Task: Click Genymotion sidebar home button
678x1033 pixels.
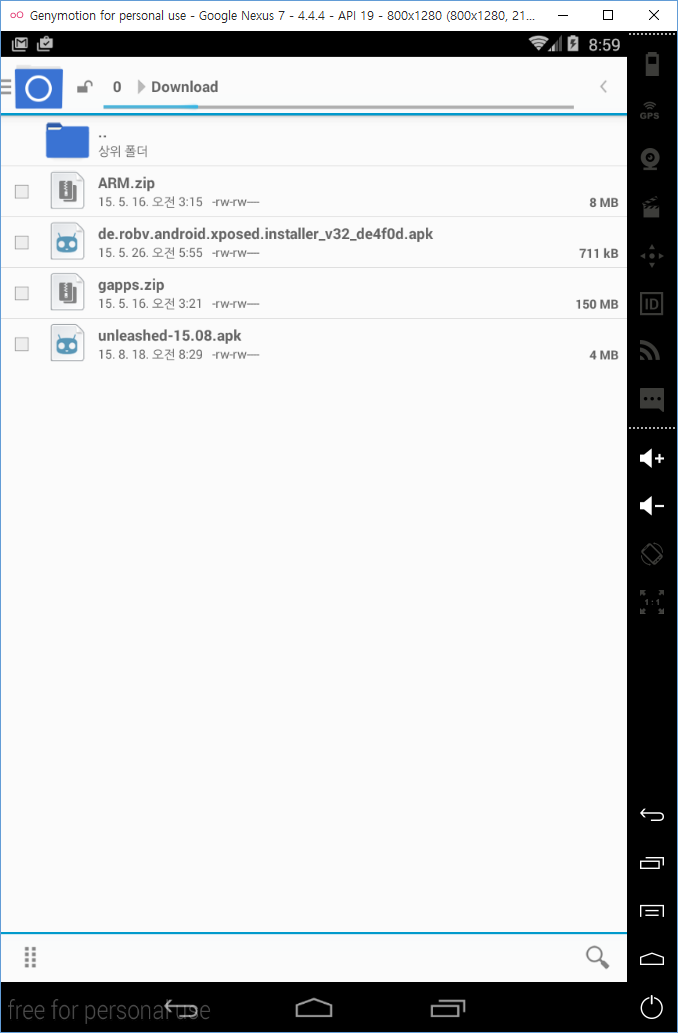Action: [x=652, y=959]
